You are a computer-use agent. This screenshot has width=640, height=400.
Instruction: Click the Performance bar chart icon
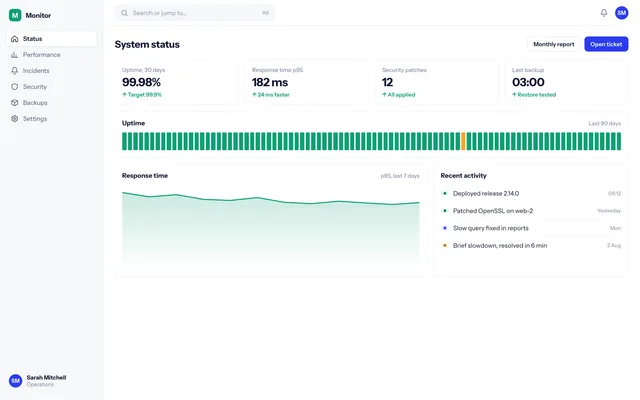[15, 55]
